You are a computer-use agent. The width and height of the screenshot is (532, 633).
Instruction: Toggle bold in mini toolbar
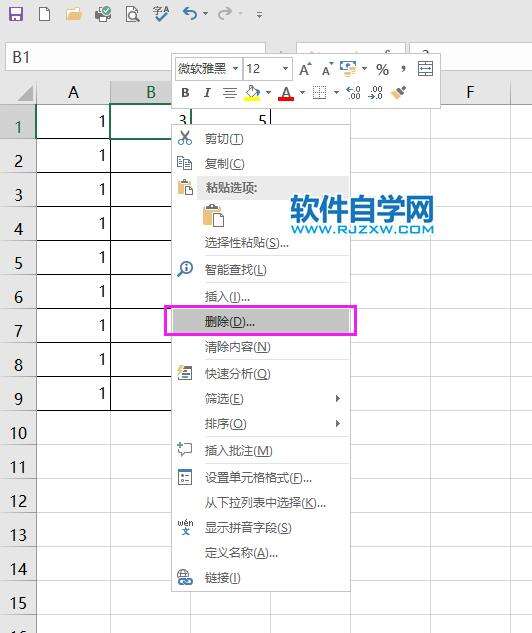[x=185, y=93]
